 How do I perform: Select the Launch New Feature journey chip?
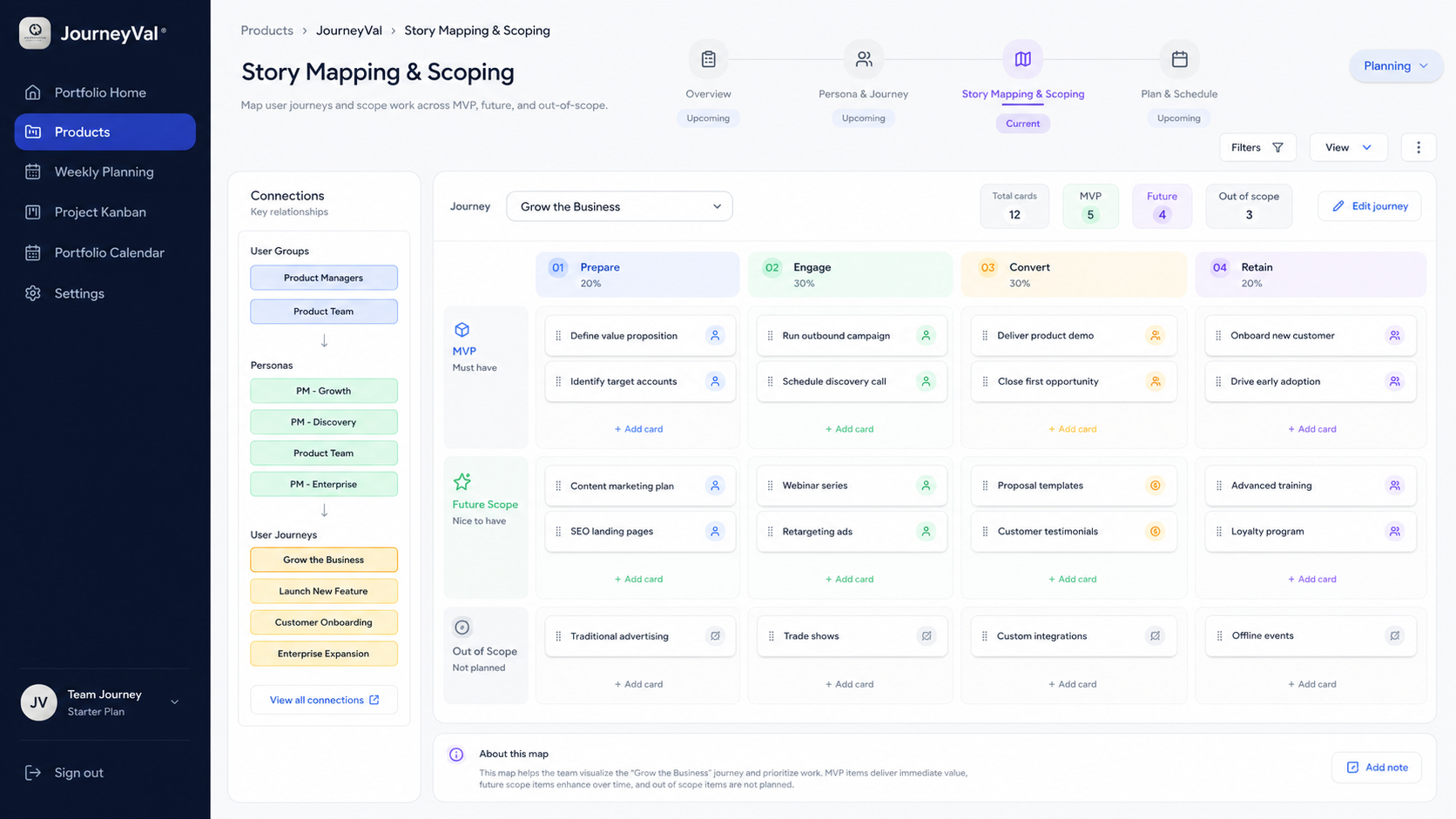pyautogui.click(x=324, y=591)
